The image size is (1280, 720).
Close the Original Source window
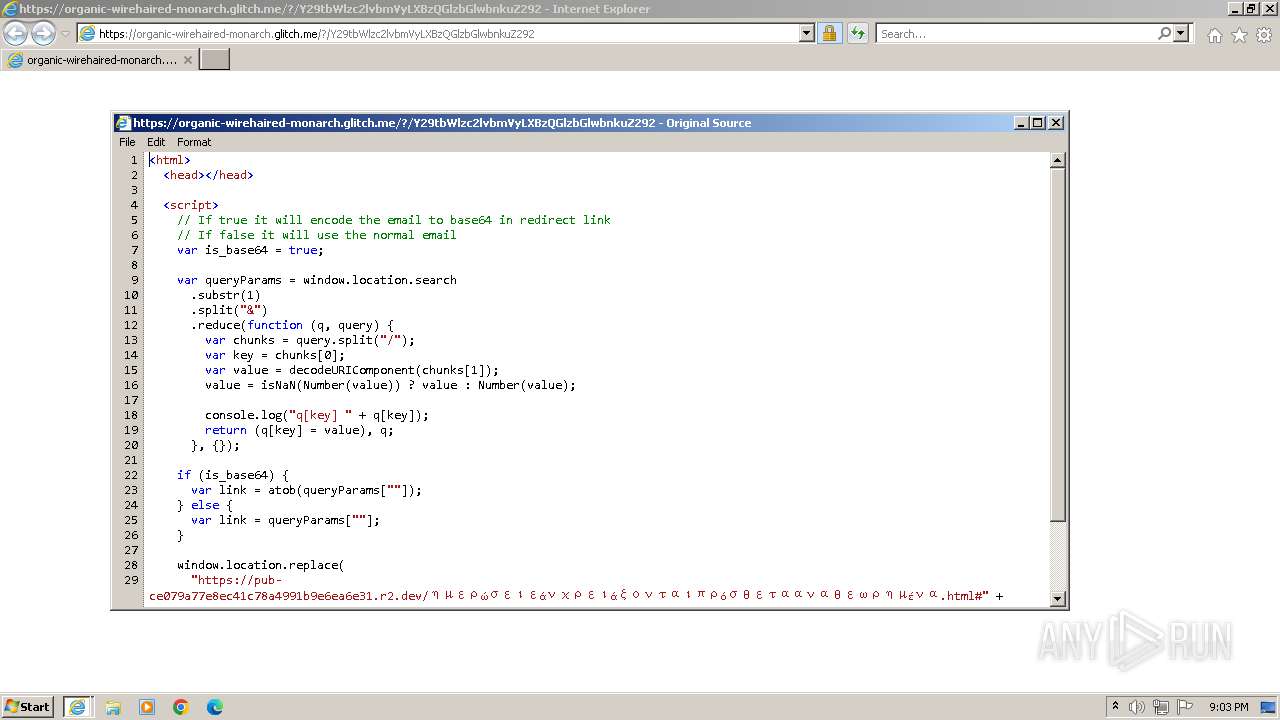click(x=1056, y=123)
